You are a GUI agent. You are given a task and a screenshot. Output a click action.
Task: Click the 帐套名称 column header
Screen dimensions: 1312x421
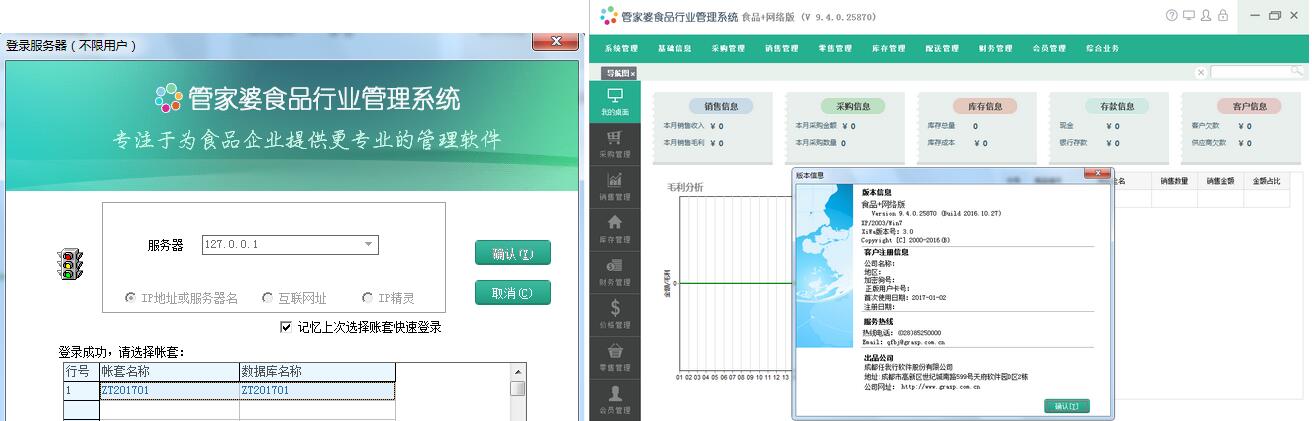tap(169, 372)
